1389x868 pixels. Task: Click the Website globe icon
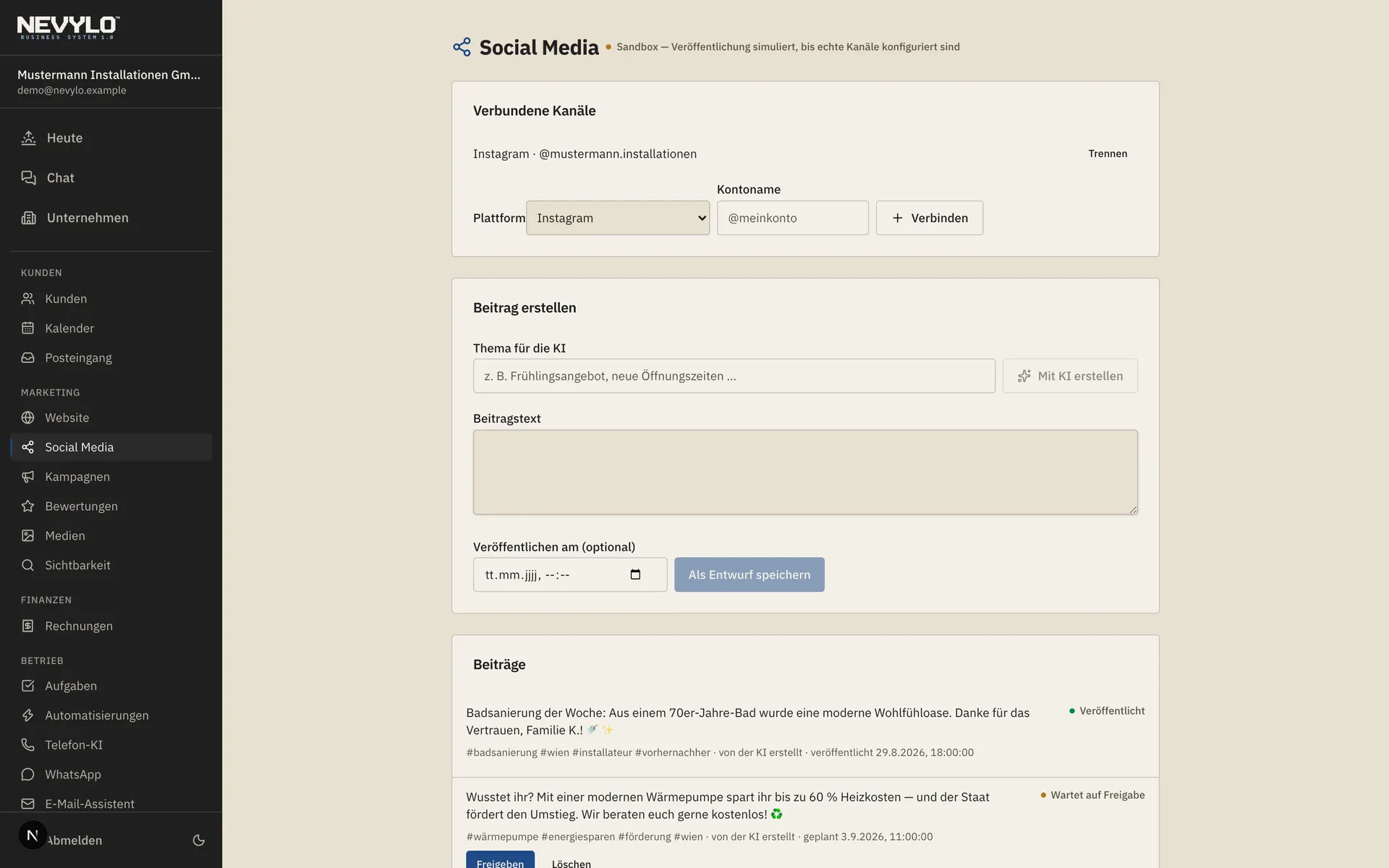pos(27,417)
